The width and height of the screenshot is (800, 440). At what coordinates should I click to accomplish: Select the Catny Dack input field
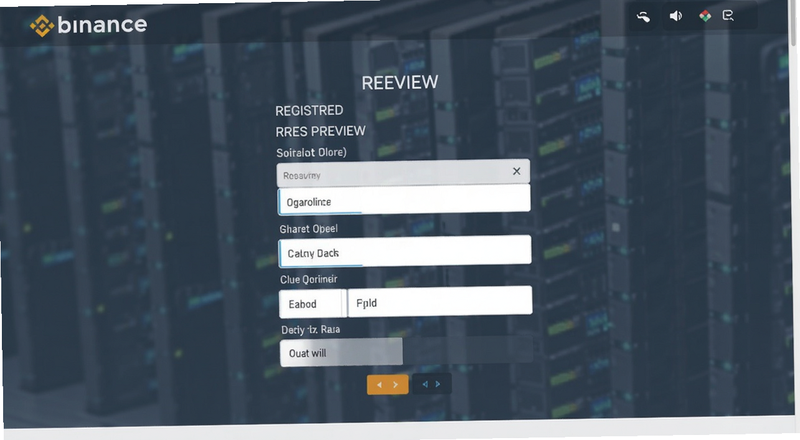click(x=405, y=251)
